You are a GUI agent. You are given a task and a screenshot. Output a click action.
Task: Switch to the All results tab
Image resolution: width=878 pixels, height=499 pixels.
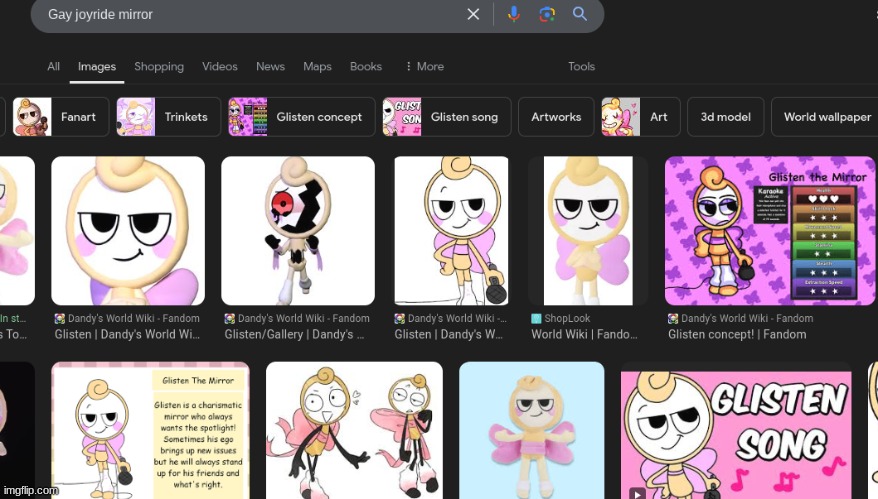click(x=53, y=66)
